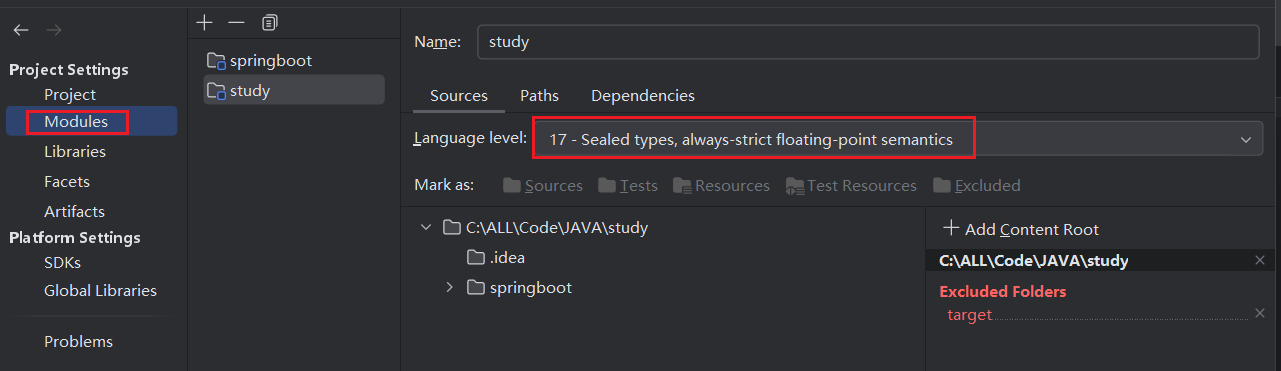Remove the content root entry

point(1259,260)
